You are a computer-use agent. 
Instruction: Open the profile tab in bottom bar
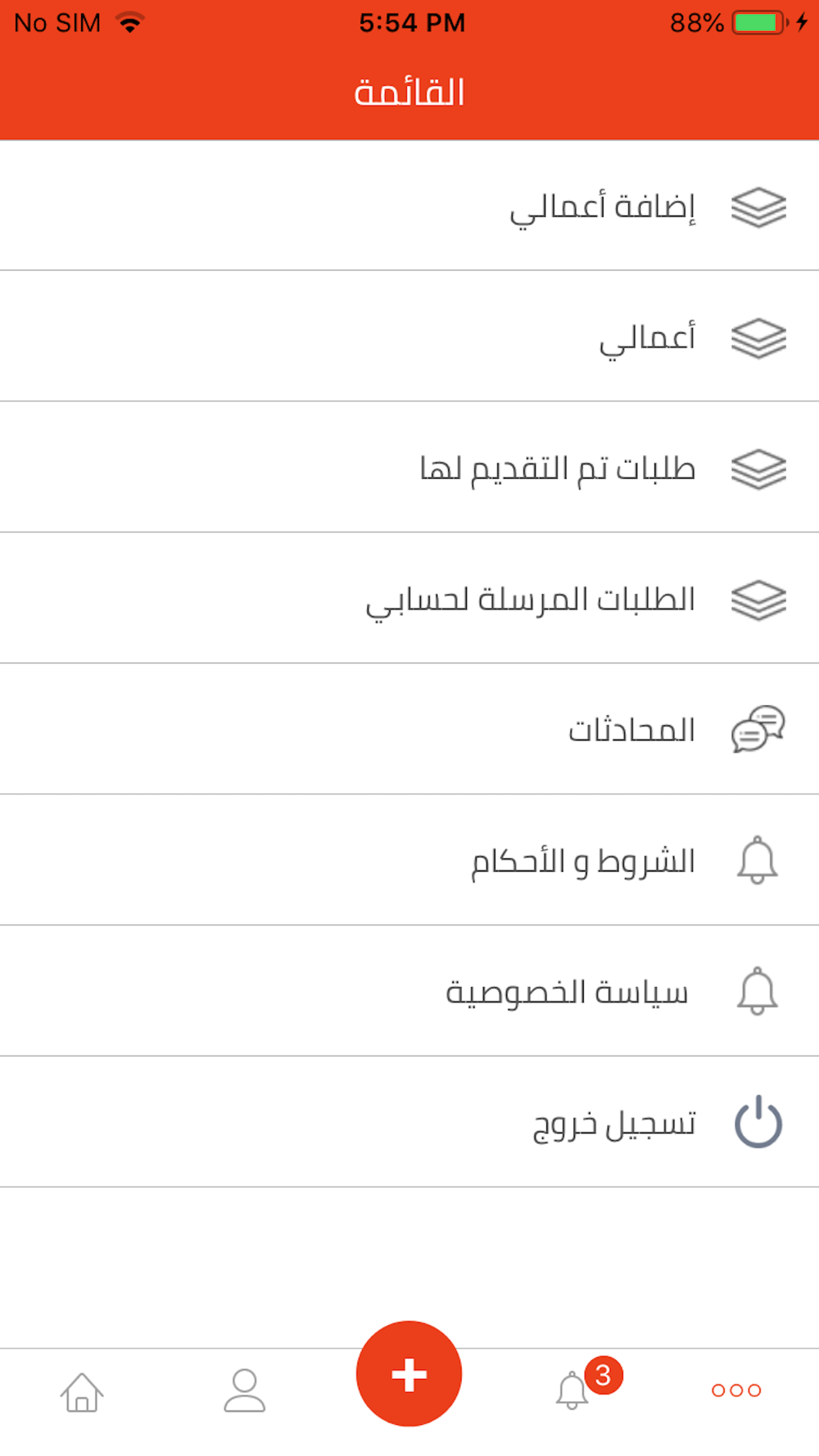point(245,1390)
